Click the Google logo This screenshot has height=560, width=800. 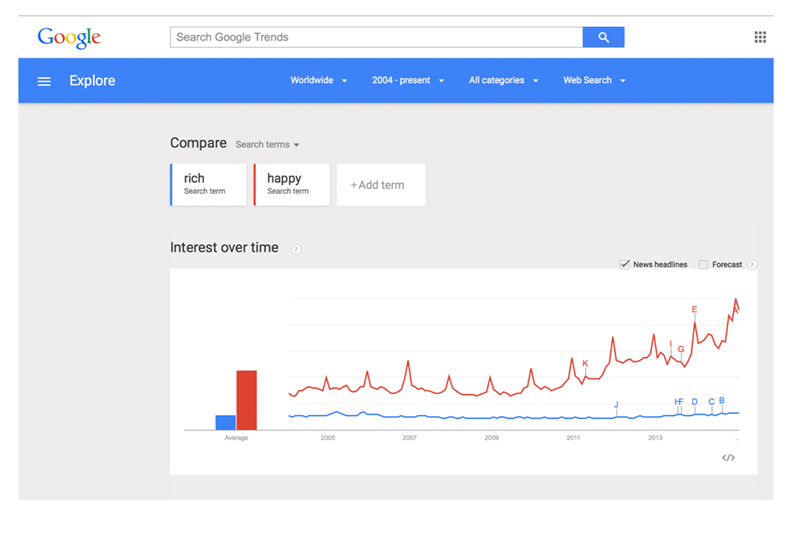(x=69, y=38)
